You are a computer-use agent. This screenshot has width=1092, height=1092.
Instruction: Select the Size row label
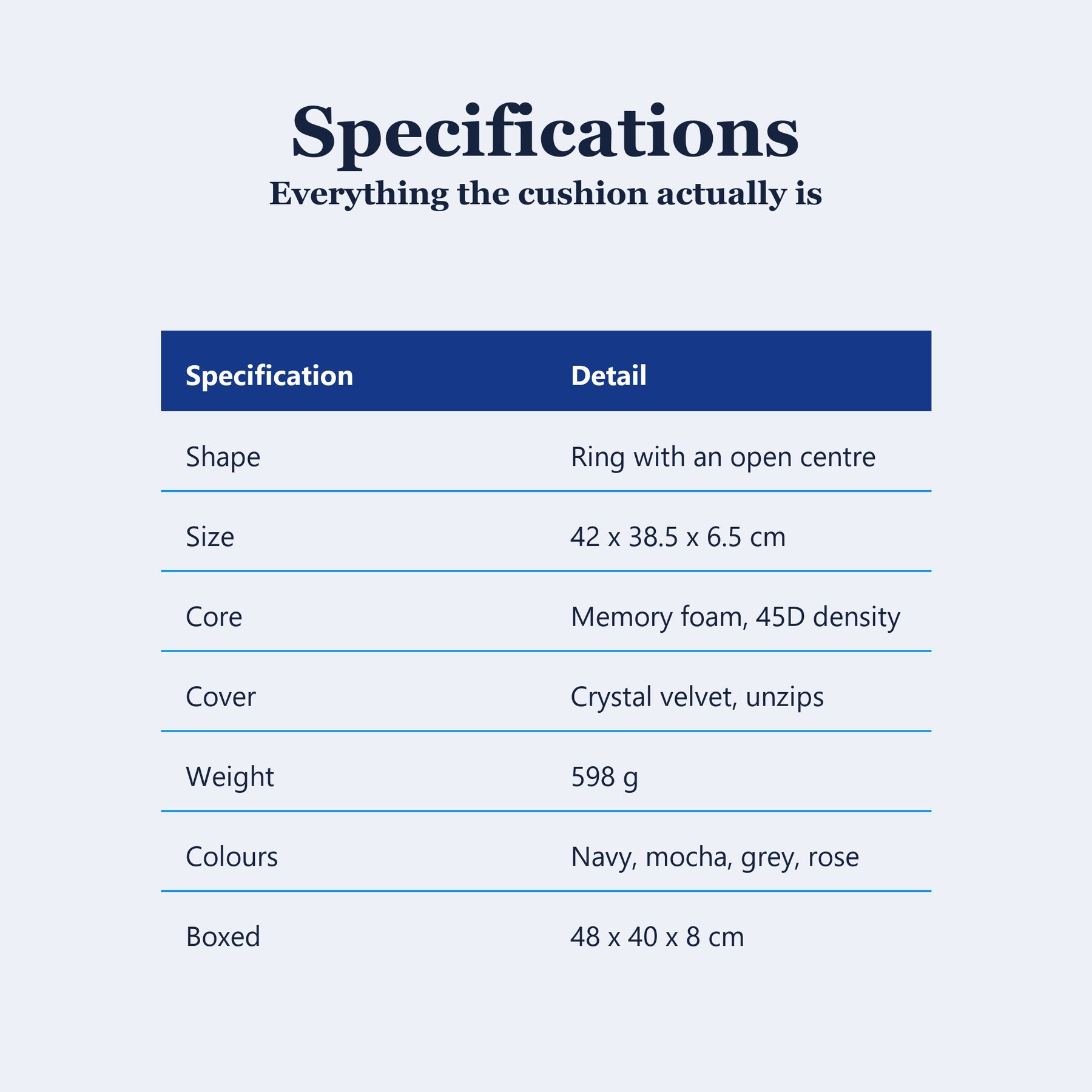point(210,537)
